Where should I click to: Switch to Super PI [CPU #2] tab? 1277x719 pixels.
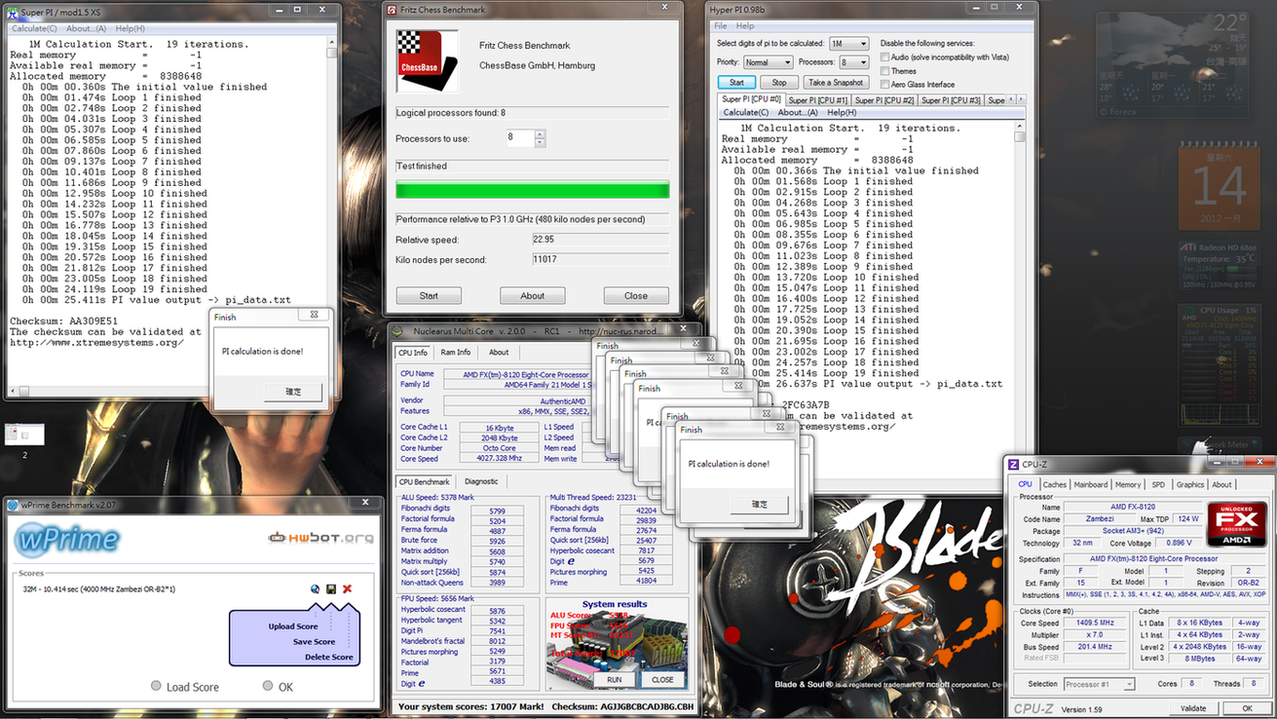coord(884,100)
